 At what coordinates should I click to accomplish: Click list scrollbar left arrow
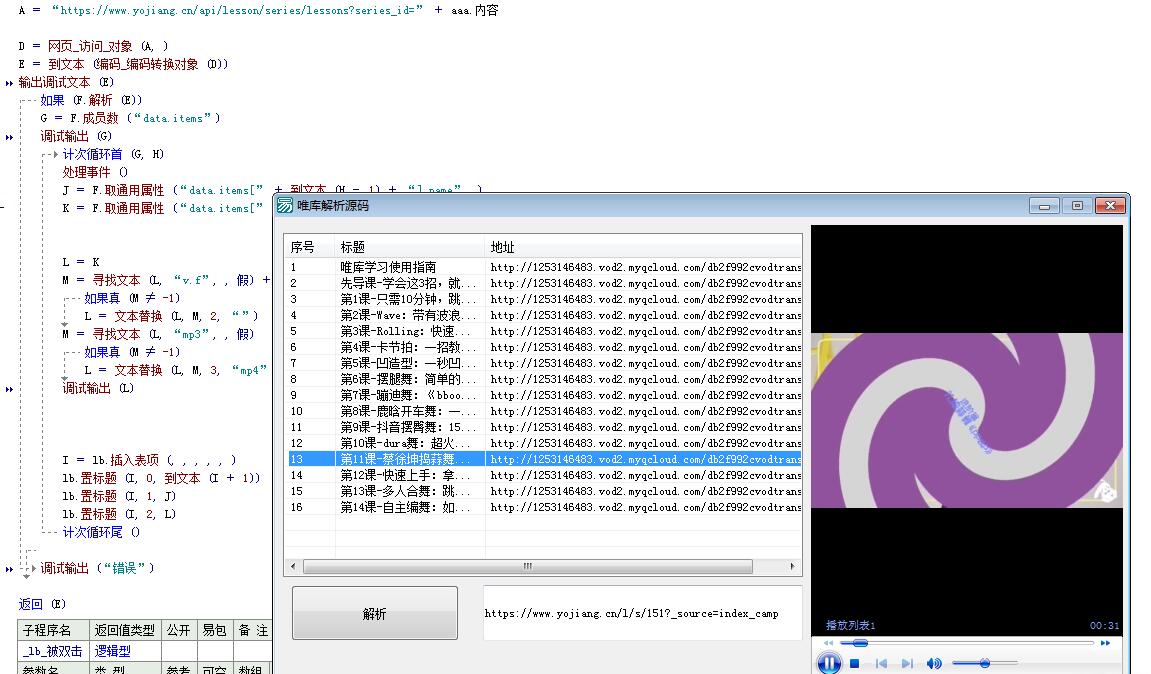[294, 566]
